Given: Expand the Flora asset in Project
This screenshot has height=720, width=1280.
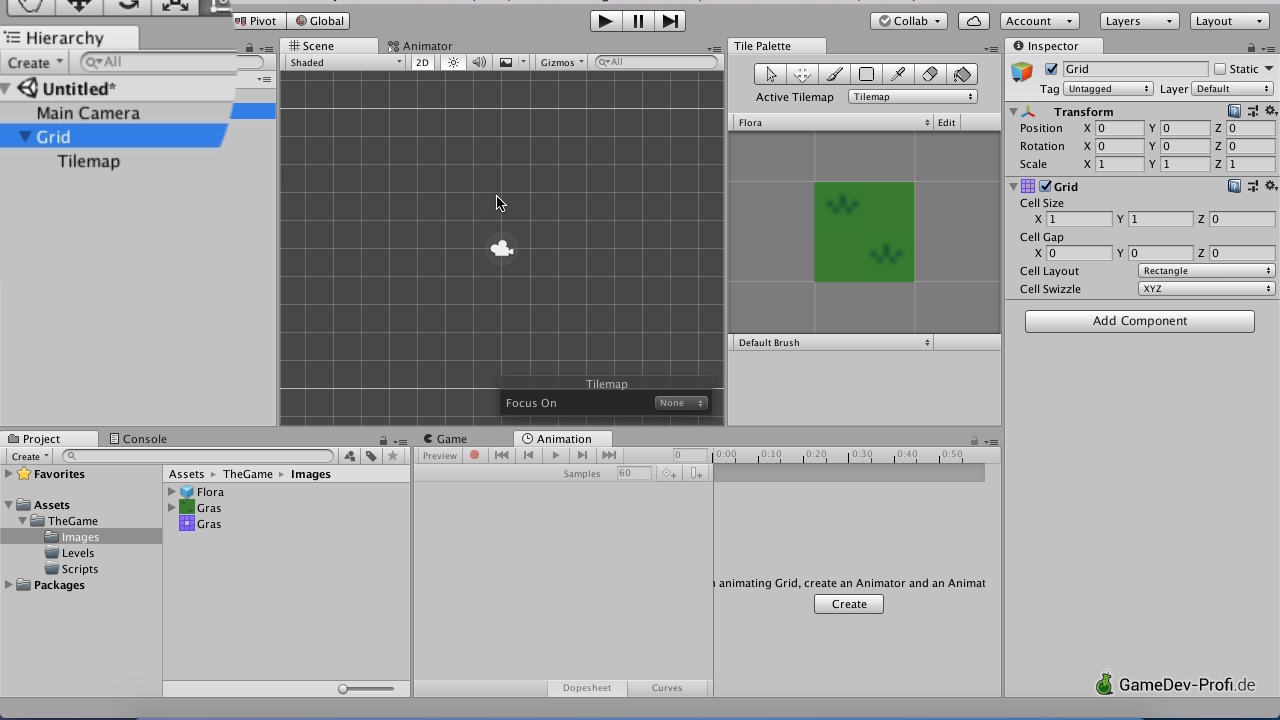Looking at the screenshot, I should coord(172,492).
